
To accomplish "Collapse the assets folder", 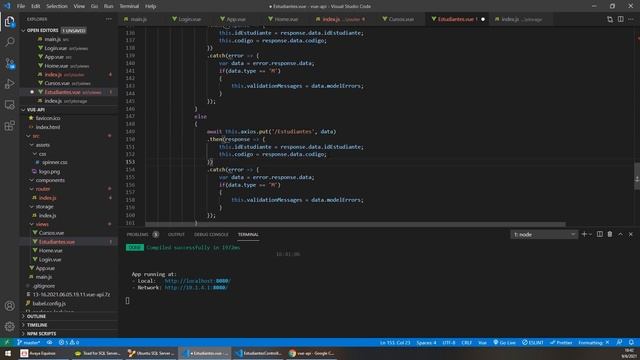I will [x=42, y=145].
